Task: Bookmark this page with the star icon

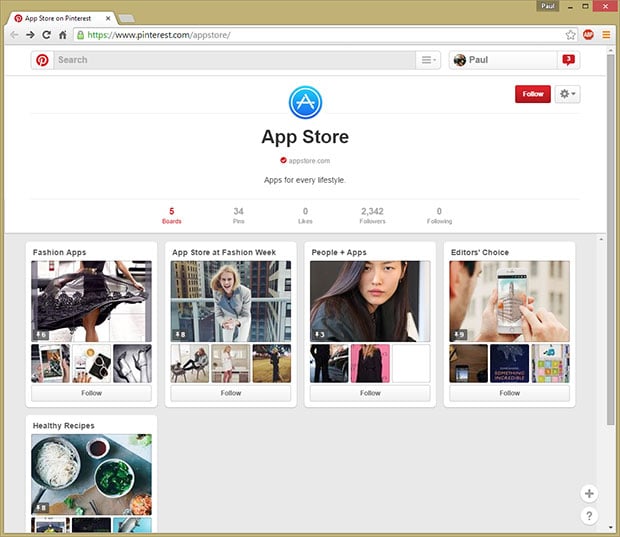Action: pos(570,35)
